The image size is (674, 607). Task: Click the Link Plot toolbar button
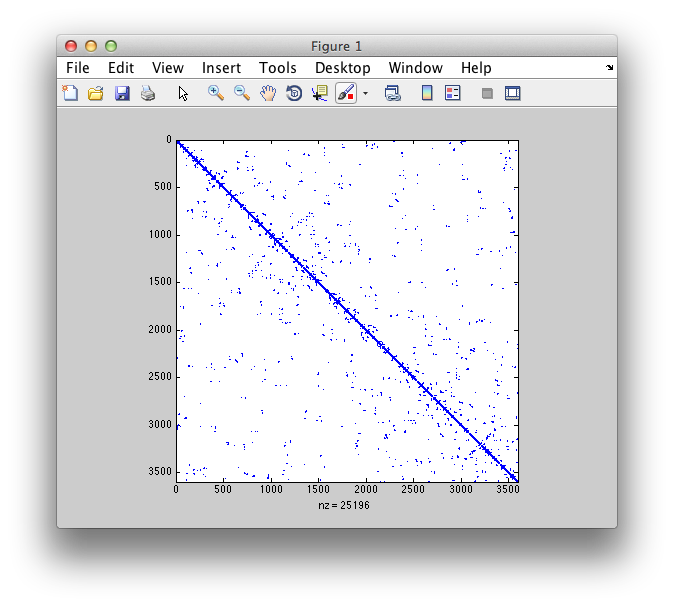pyautogui.click(x=393, y=93)
